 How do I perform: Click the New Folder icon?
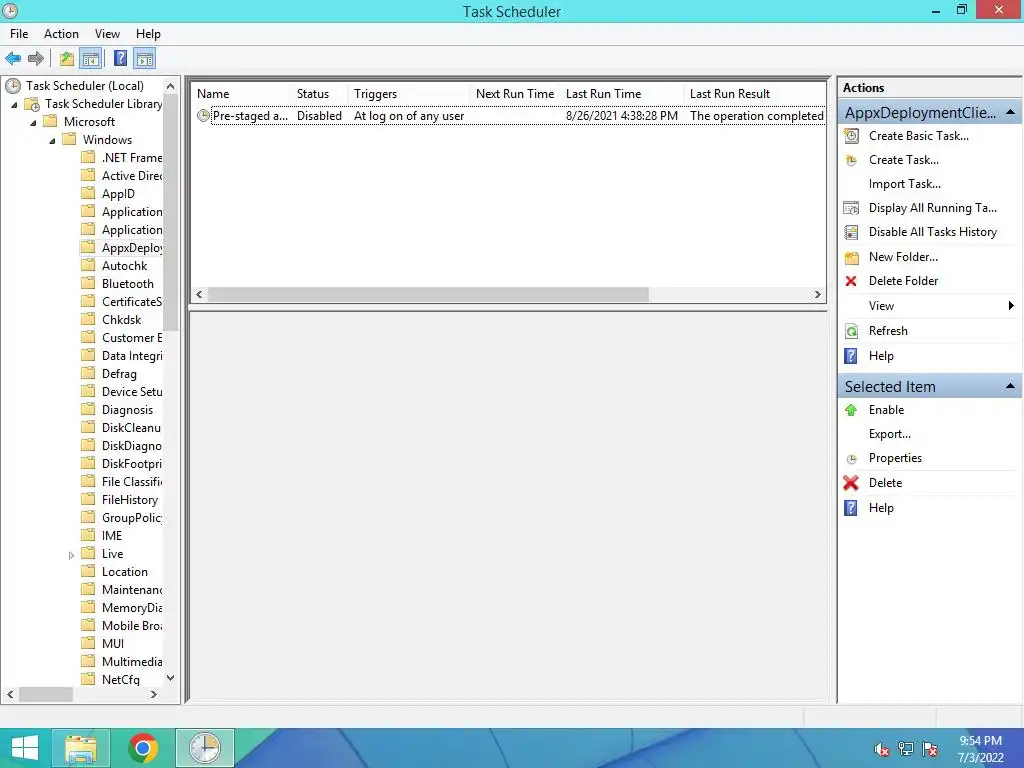851,257
